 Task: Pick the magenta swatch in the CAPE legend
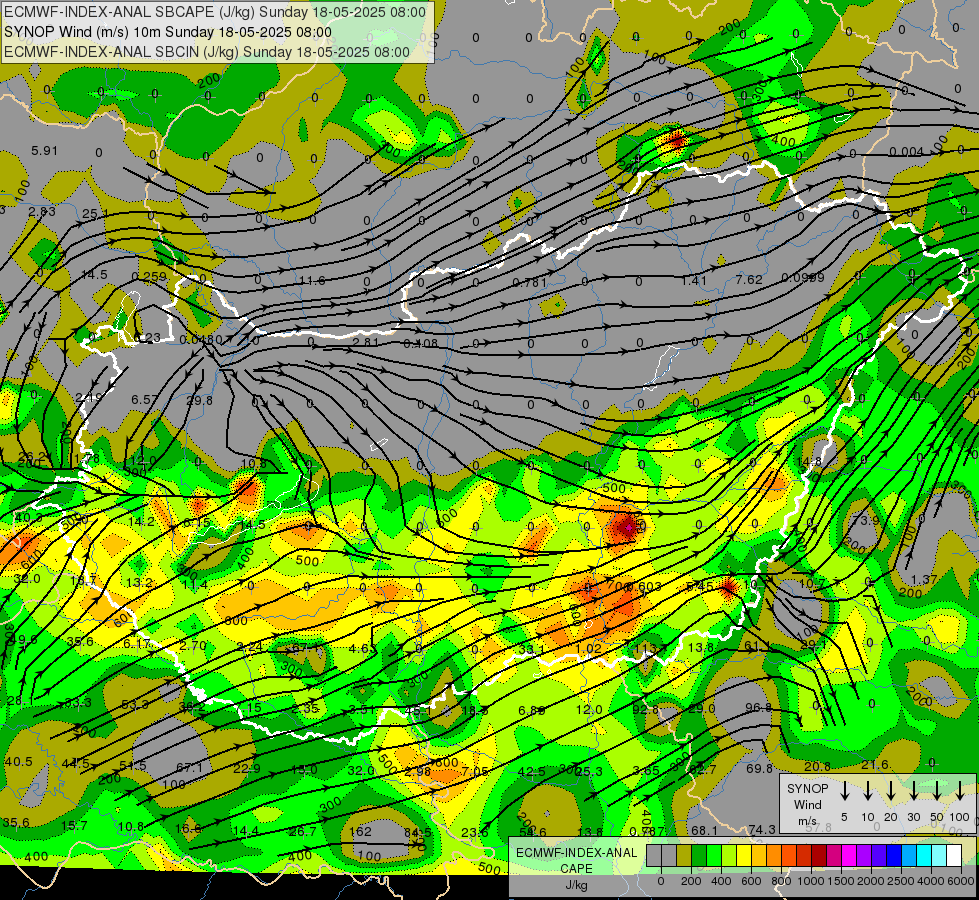point(849,856)
